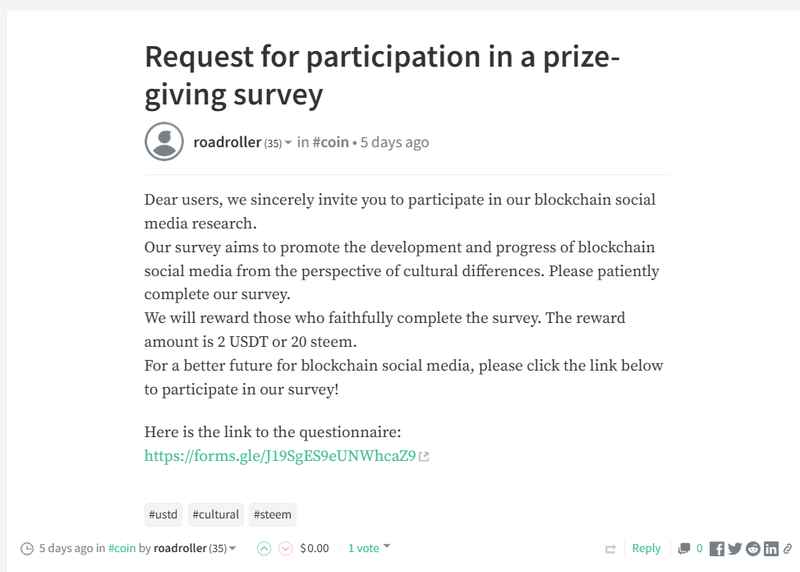The image size is (800, 572).
Task: Open the forms.gle questionnaire link
Action: [x=280, y=456]
